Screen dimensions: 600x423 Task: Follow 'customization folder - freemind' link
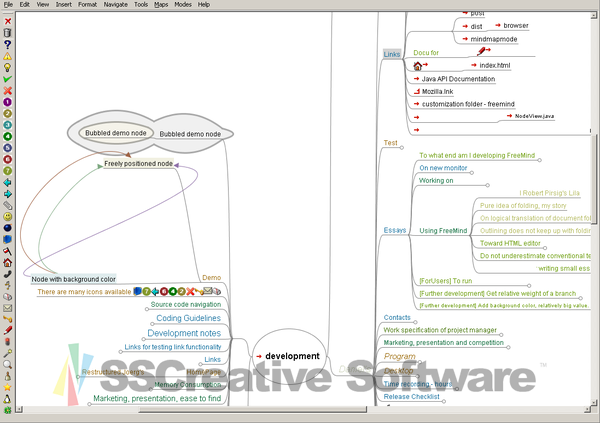[464, 104]
